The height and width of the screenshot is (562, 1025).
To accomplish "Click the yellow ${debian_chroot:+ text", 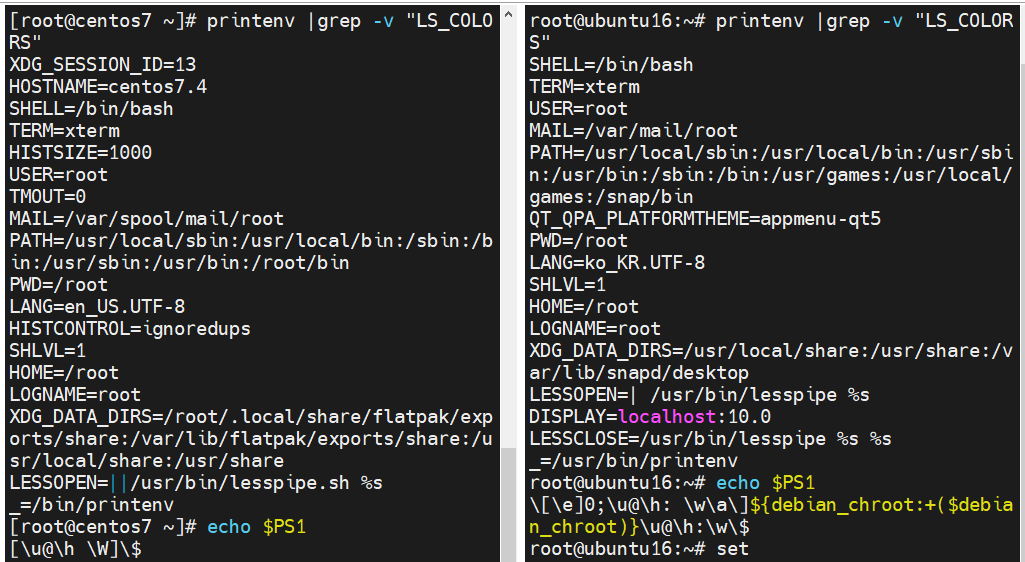I will 842,504.
